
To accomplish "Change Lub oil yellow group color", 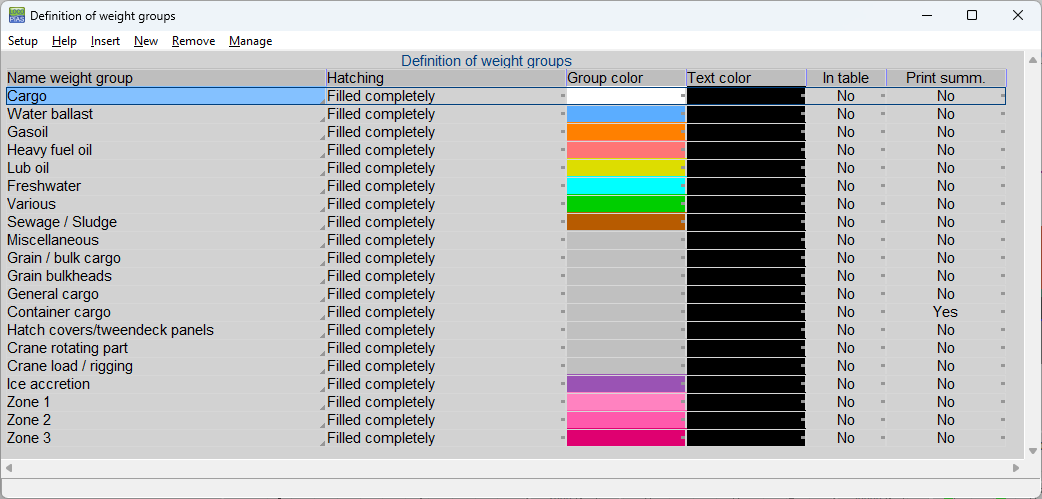I will [626, 168].
